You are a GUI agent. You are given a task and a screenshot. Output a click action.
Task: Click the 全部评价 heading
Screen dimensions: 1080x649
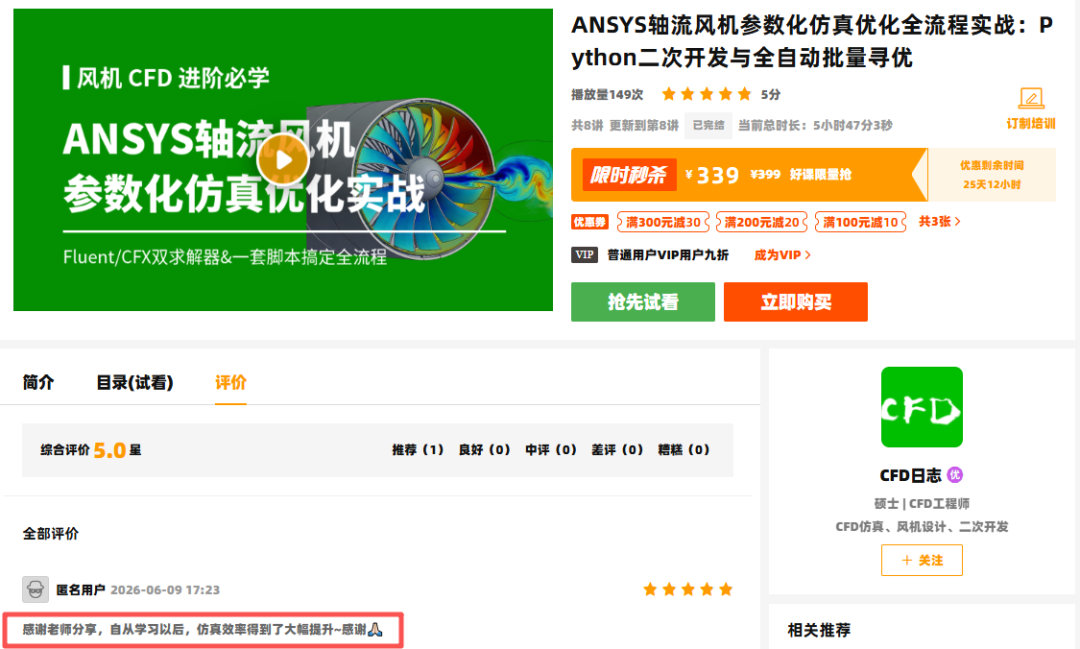(x=51, y=533)
